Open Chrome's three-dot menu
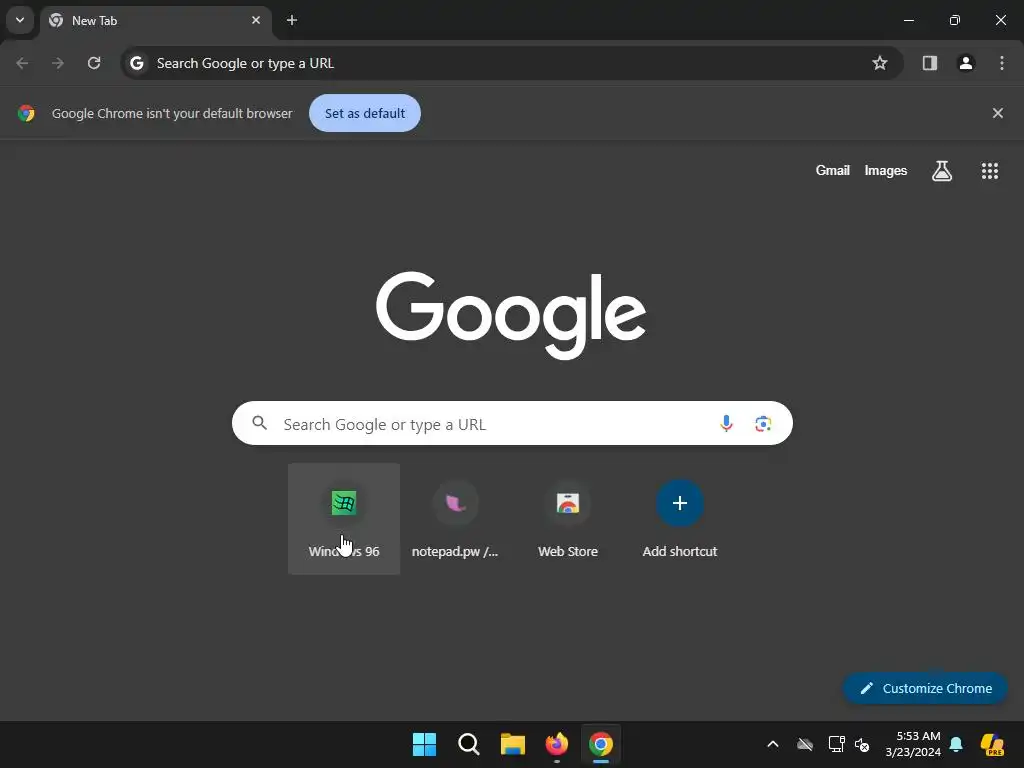The width and height of the screenshot is (1024, 768). pos(1002,63)
